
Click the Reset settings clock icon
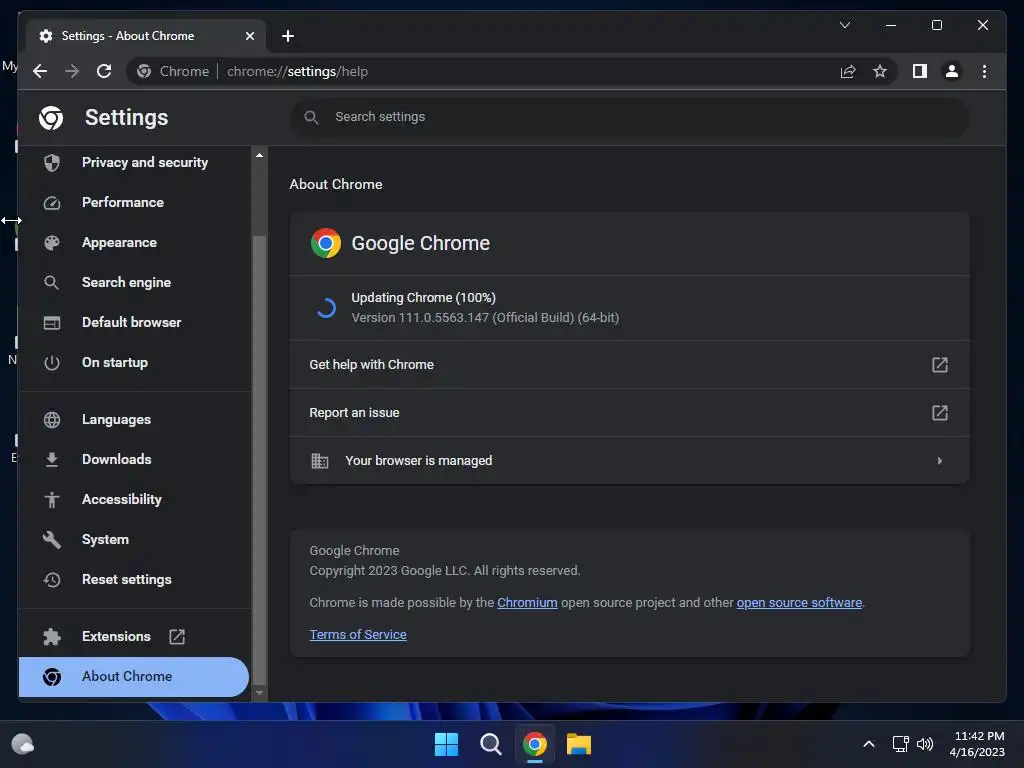[x=52, y=580]
